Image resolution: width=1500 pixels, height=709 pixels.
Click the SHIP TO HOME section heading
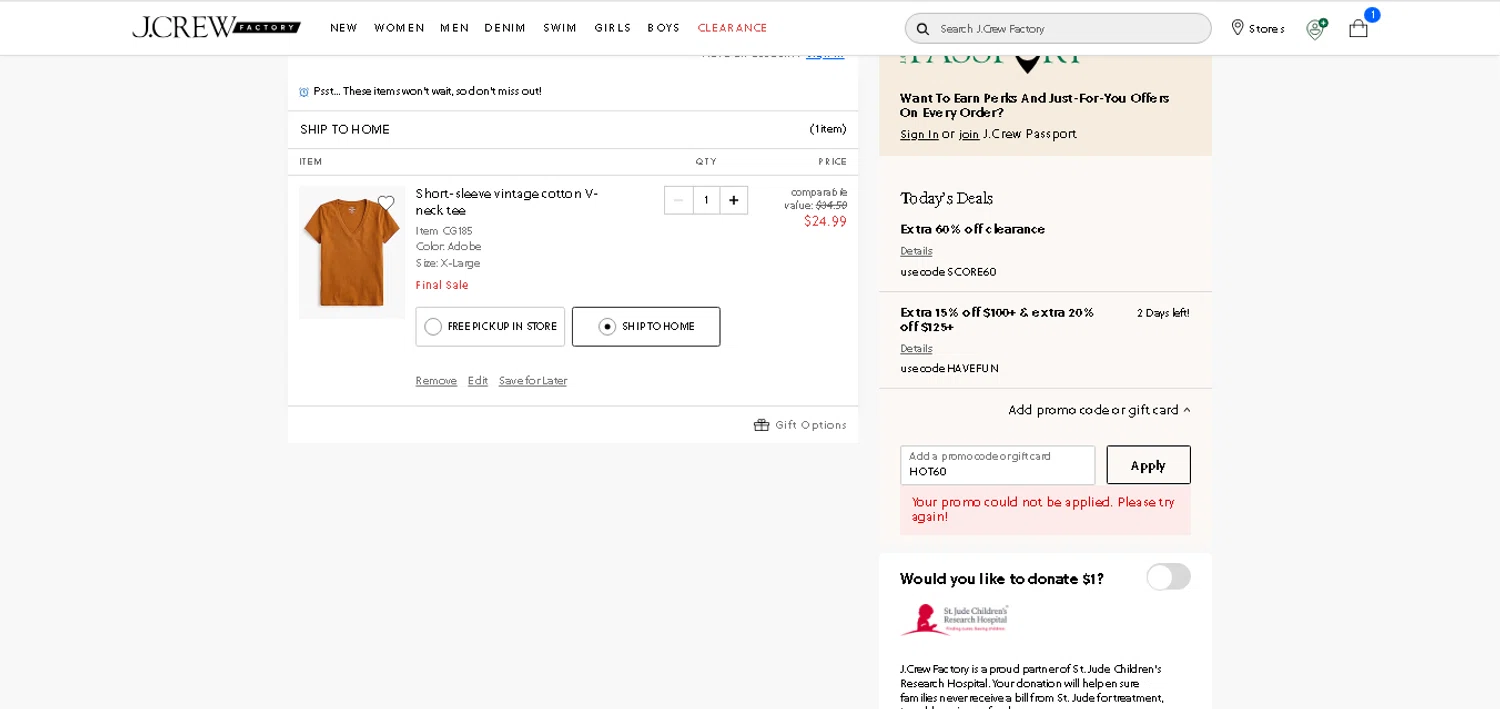click(345, 129)
